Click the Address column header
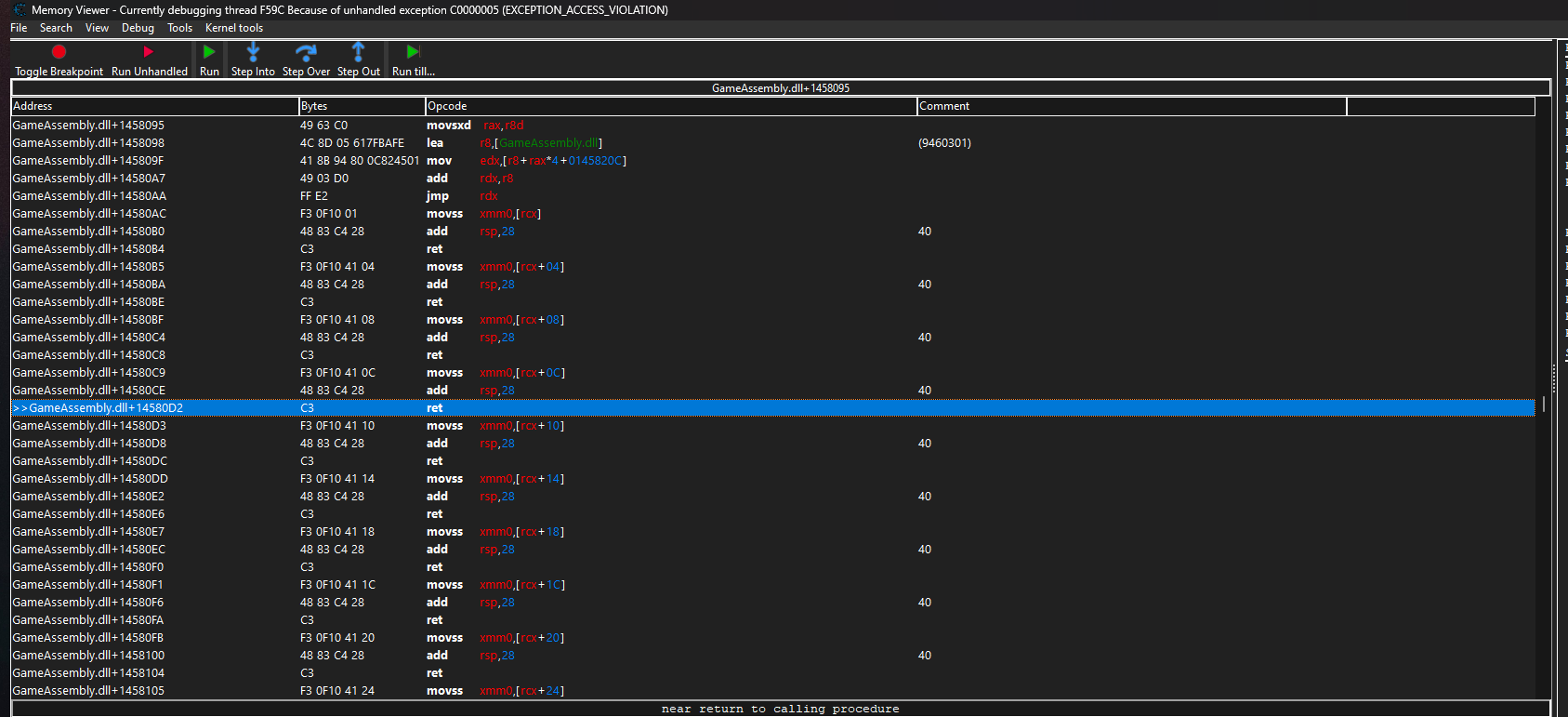This screenshot has width=1568, height=717. [x=154, y=106]
